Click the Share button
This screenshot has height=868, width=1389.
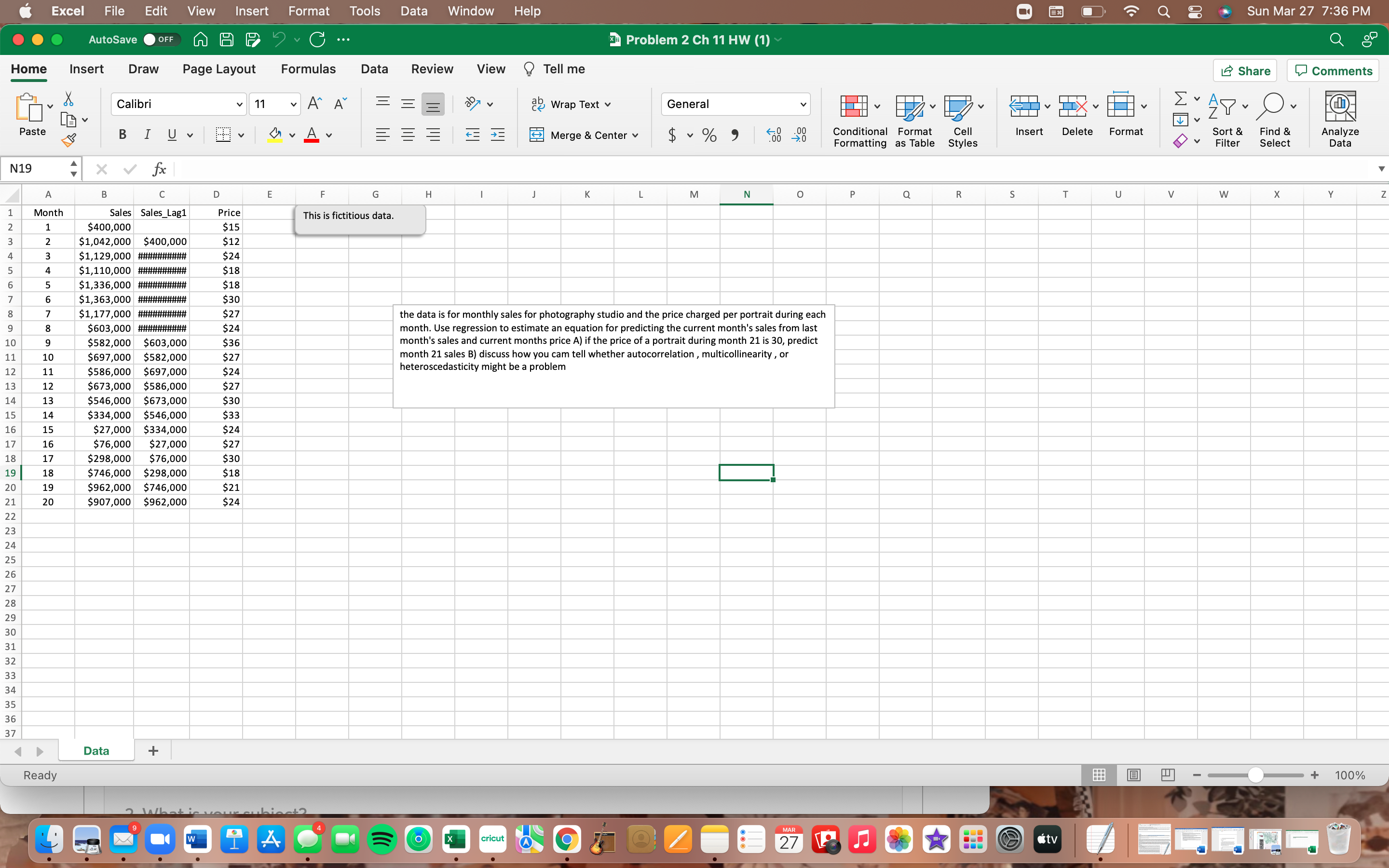point(1245,70)
